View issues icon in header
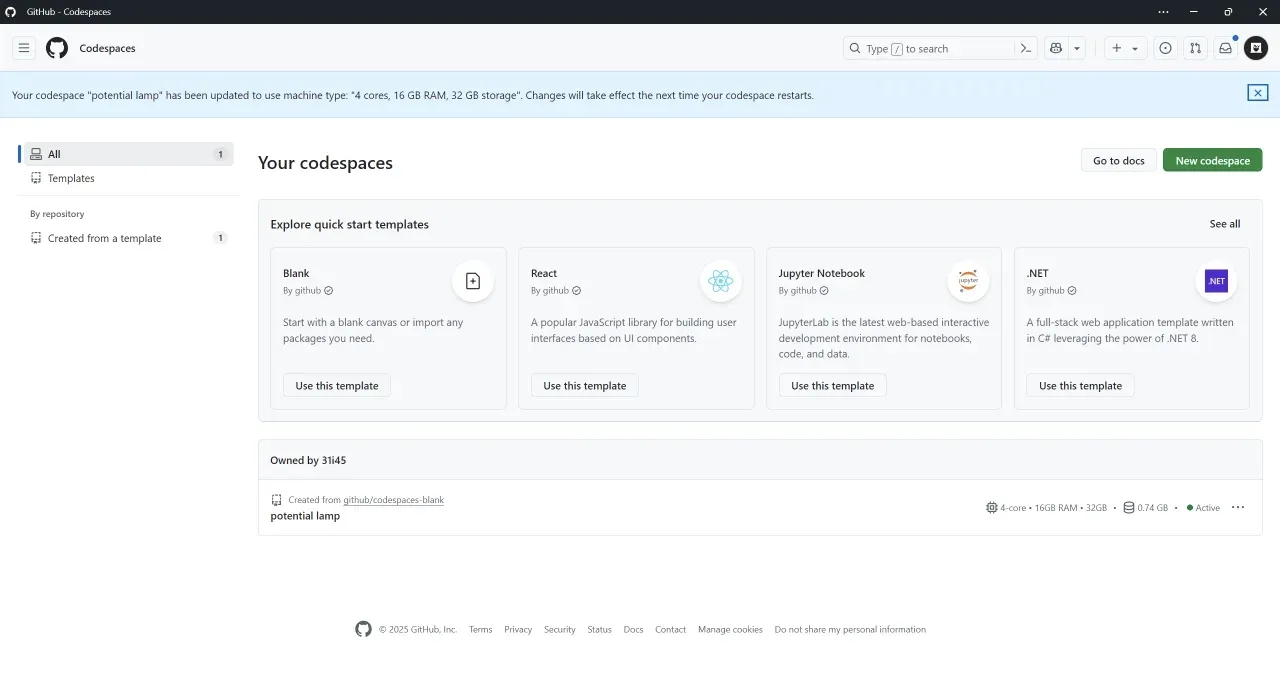This screenshot has width=1280, height=684. (x=1165, y=48)
